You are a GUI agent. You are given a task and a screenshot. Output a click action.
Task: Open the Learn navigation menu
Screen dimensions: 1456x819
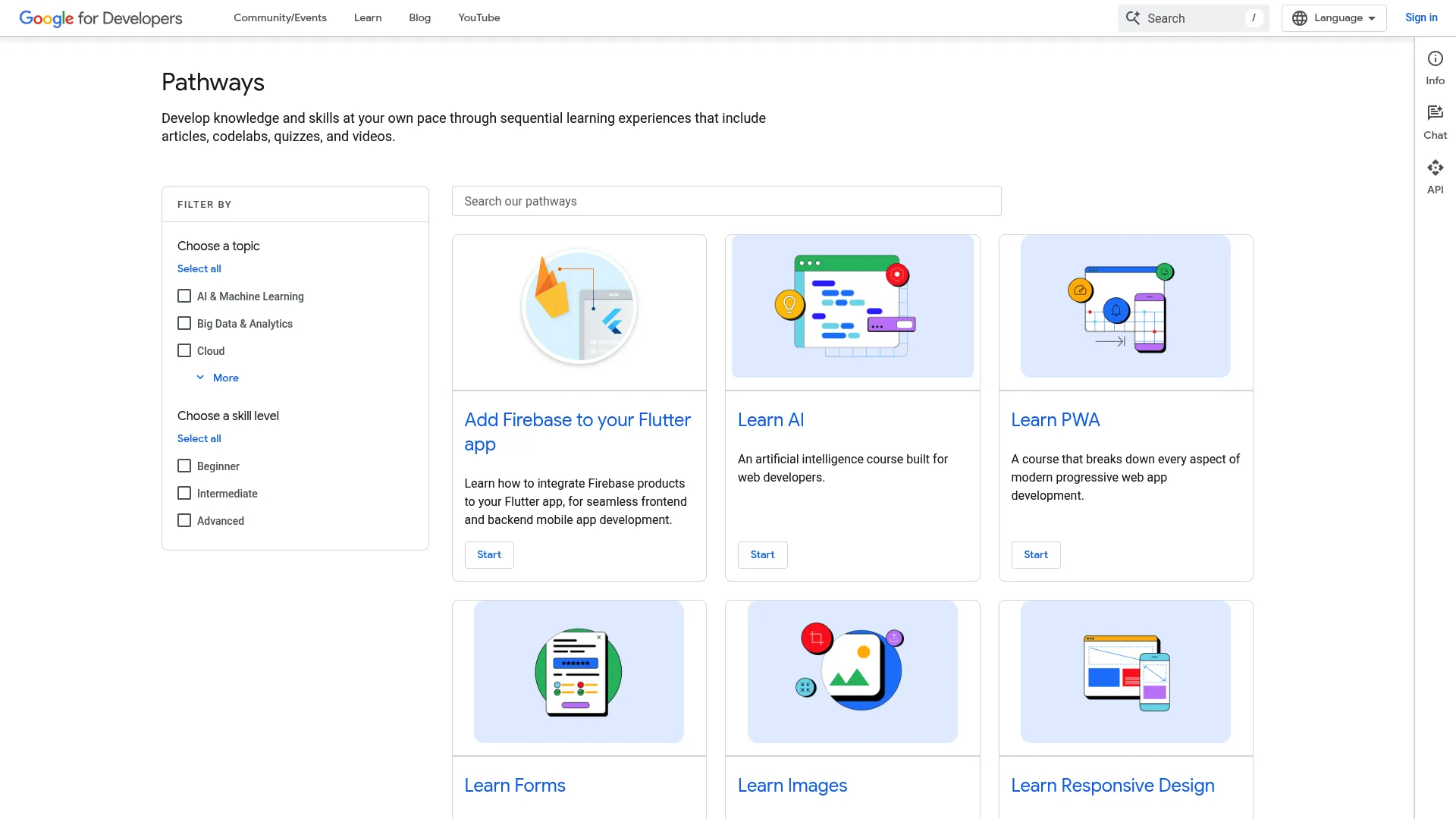368,18
